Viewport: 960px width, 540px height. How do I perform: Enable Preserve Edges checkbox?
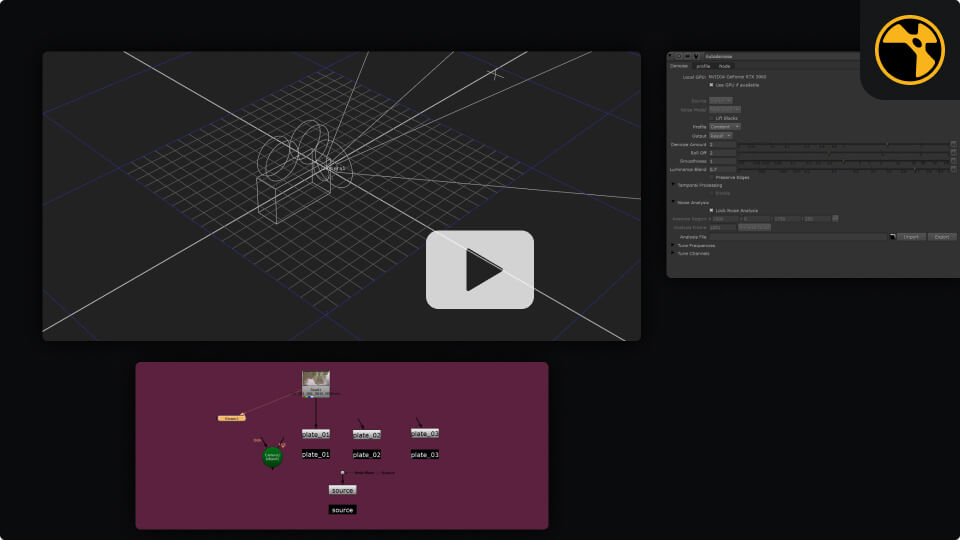(711, 177)
